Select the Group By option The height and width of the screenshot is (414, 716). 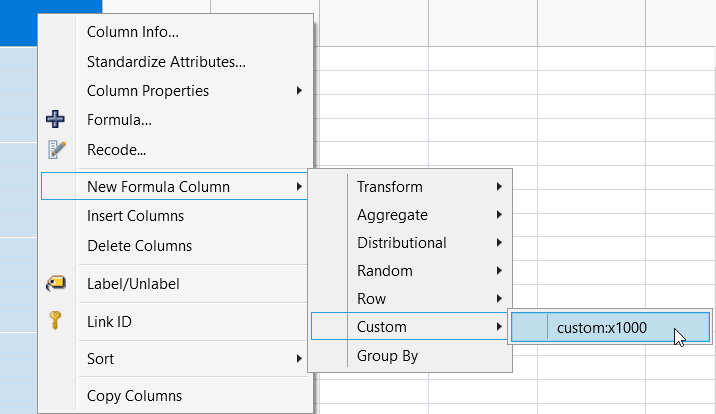pyautogui.click(x=387, y=355)
